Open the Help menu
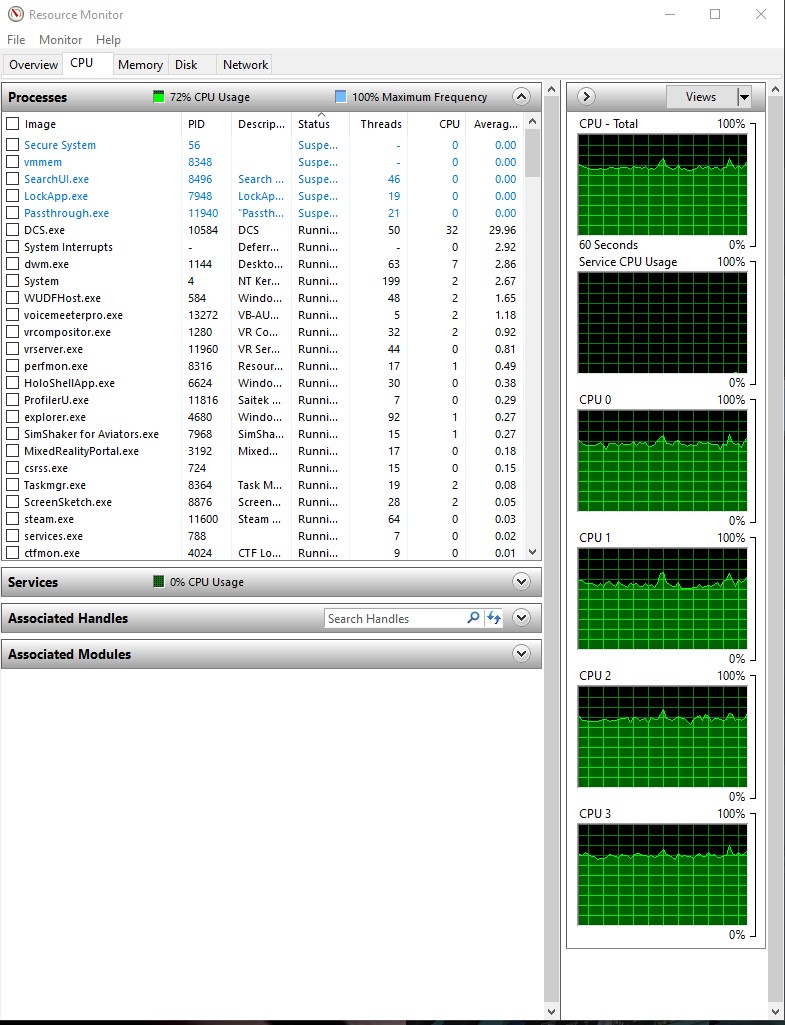785x1025 pixels. point(108,40)
